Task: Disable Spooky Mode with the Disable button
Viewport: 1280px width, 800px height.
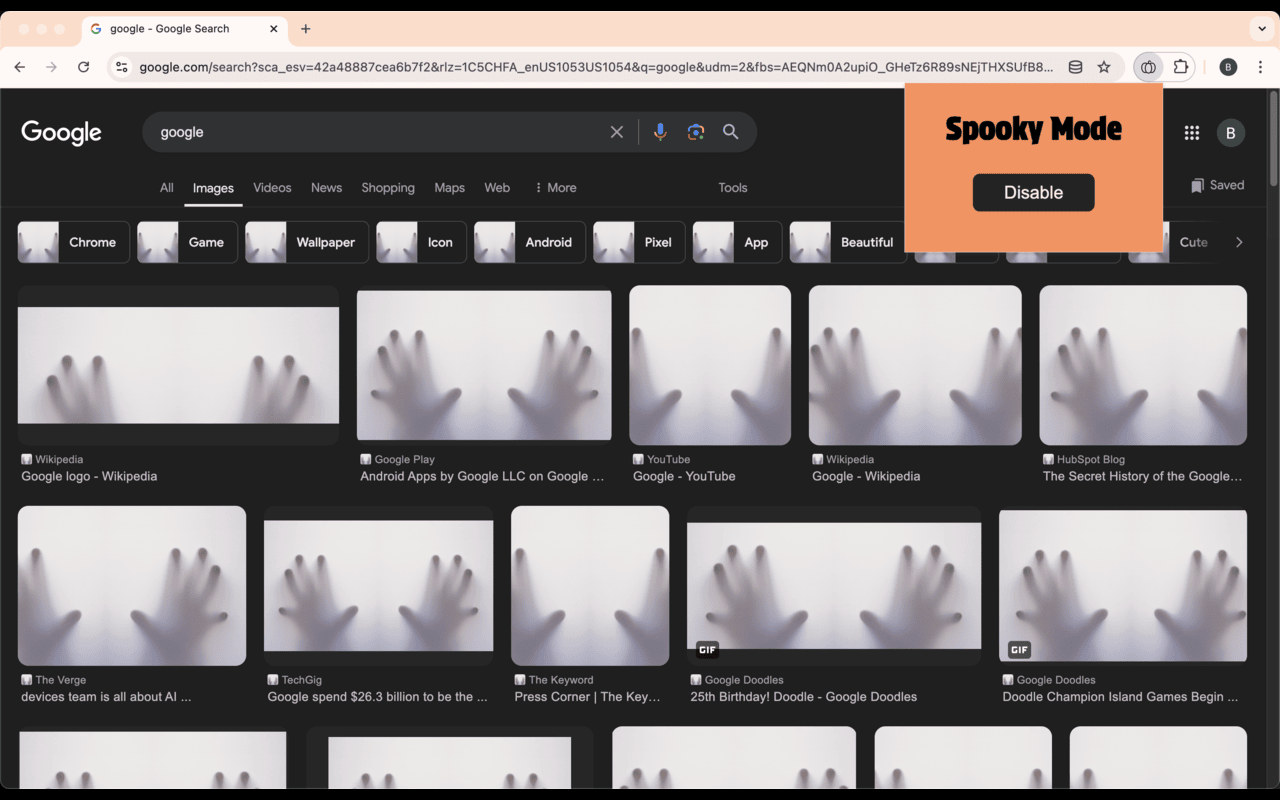Action: (1033, 192)
